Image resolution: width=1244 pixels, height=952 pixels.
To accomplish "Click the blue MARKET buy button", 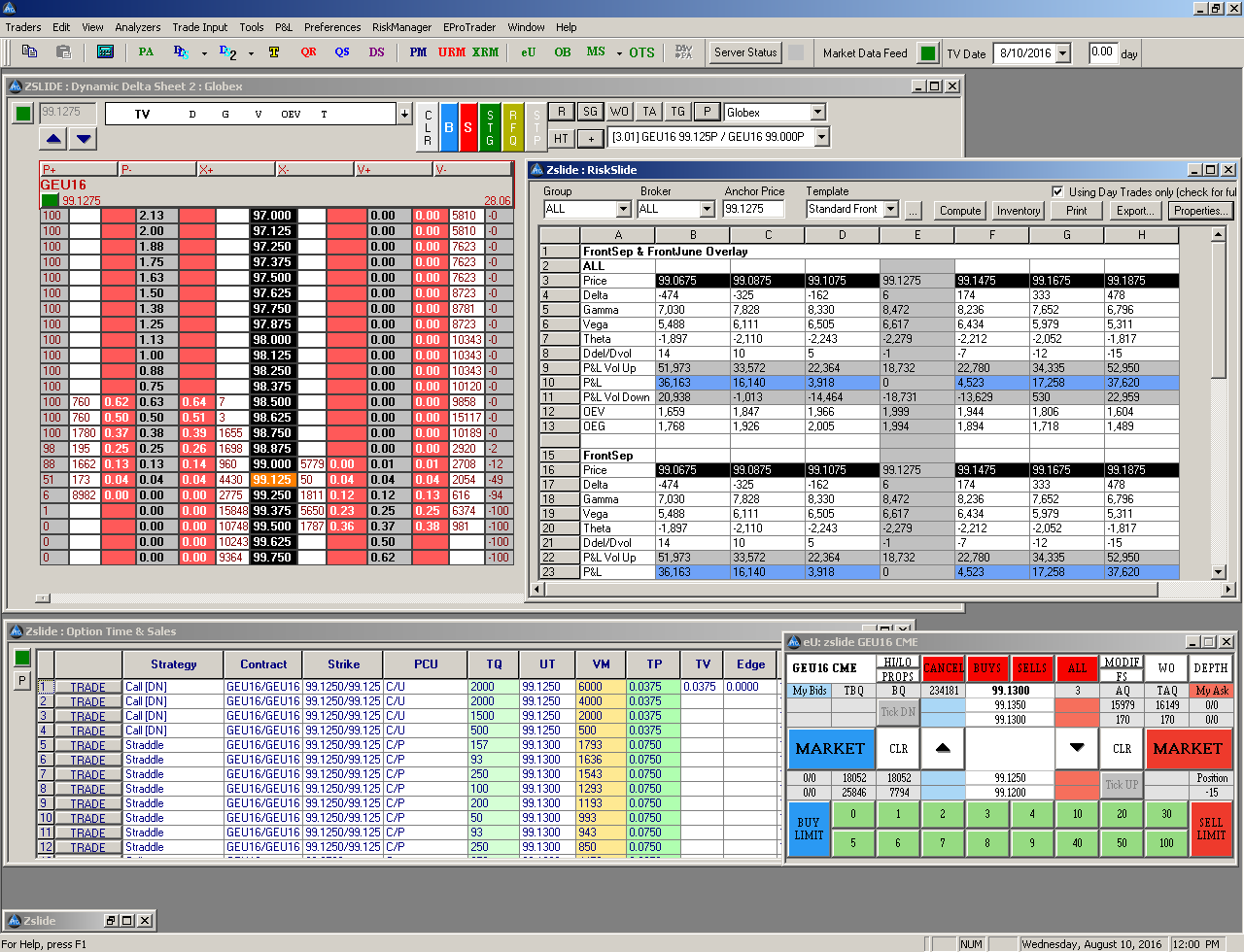I will coord(830,748).
